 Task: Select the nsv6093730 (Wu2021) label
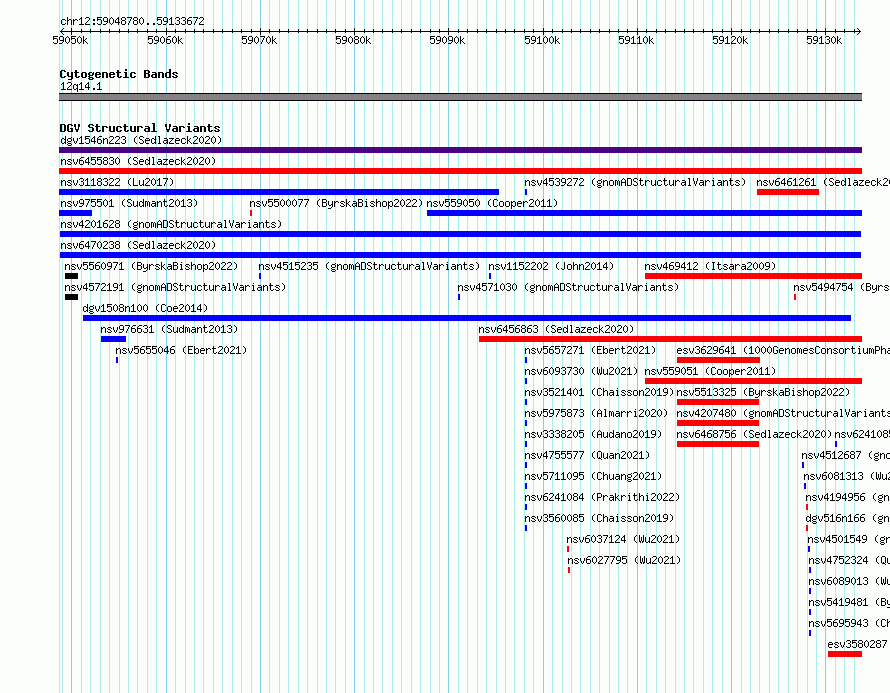tap(581, 371)
